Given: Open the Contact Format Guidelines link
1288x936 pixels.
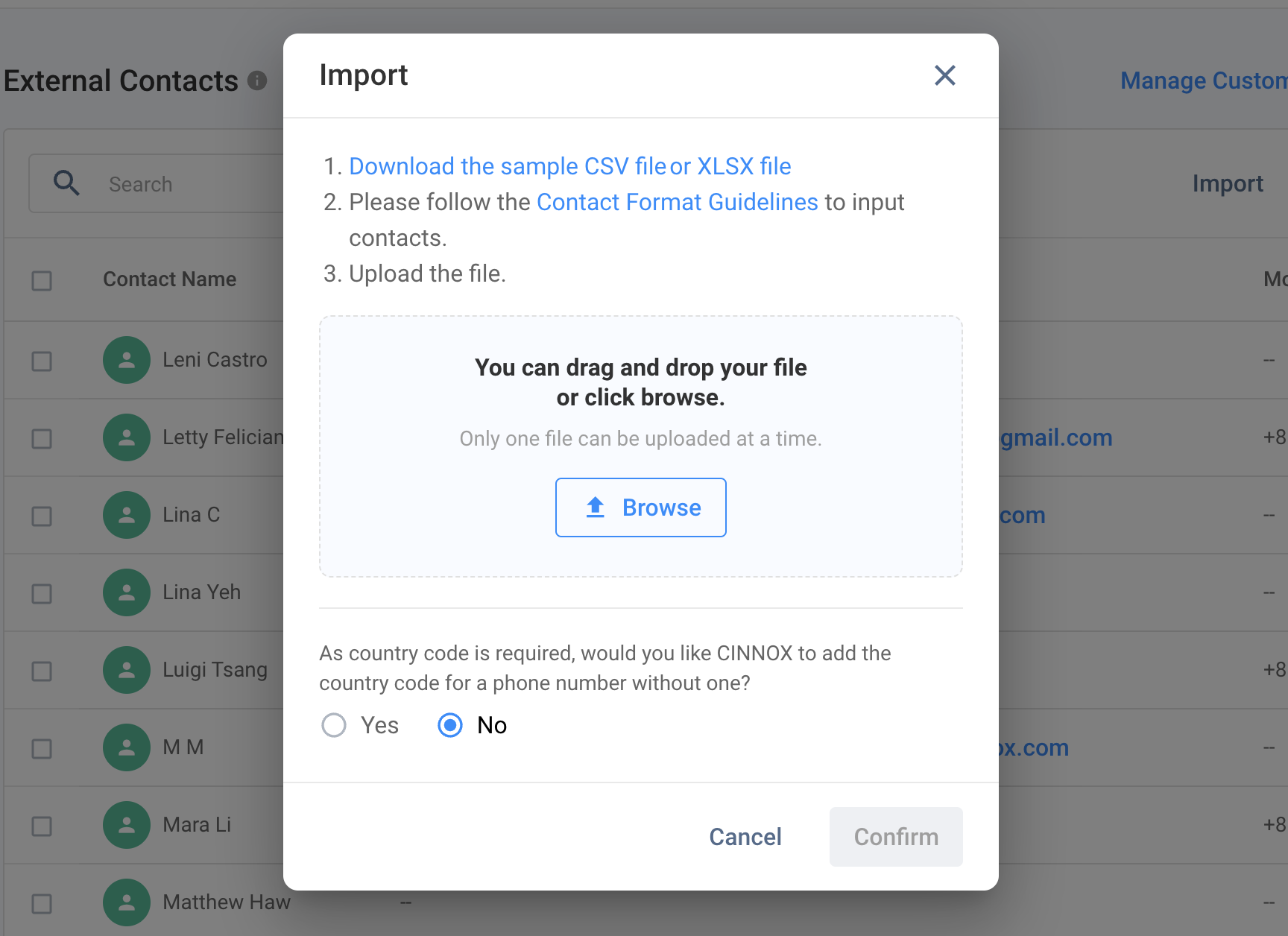Looking at the screenshot, I should click(677, 202).
